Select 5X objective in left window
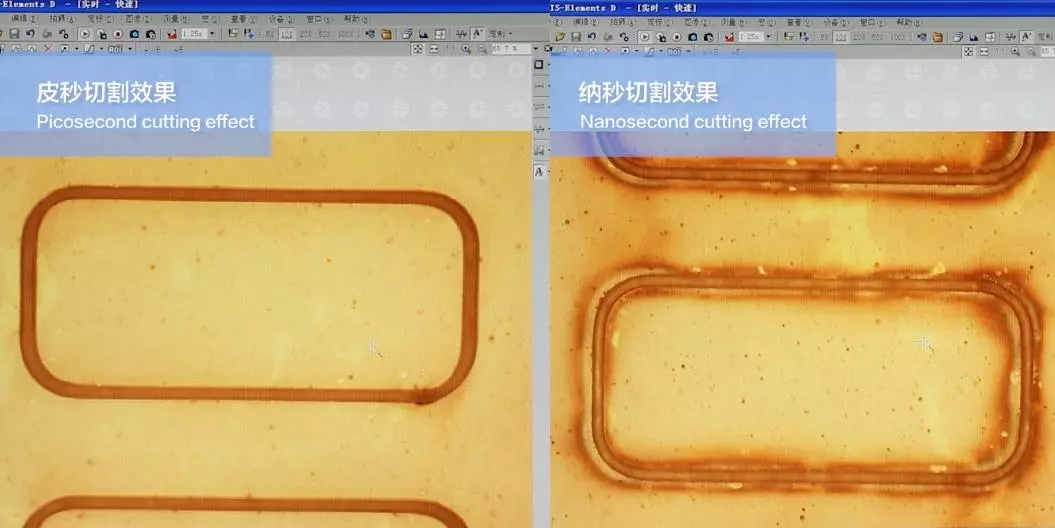This screenshot has height=528, width=1055. coord(270,34)
